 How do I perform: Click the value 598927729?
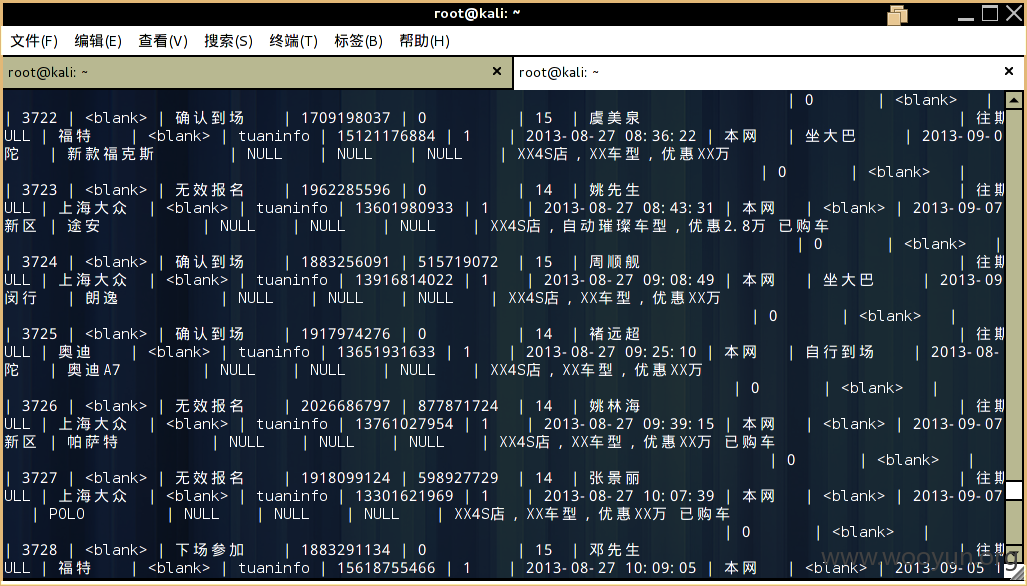coord(458,479)
